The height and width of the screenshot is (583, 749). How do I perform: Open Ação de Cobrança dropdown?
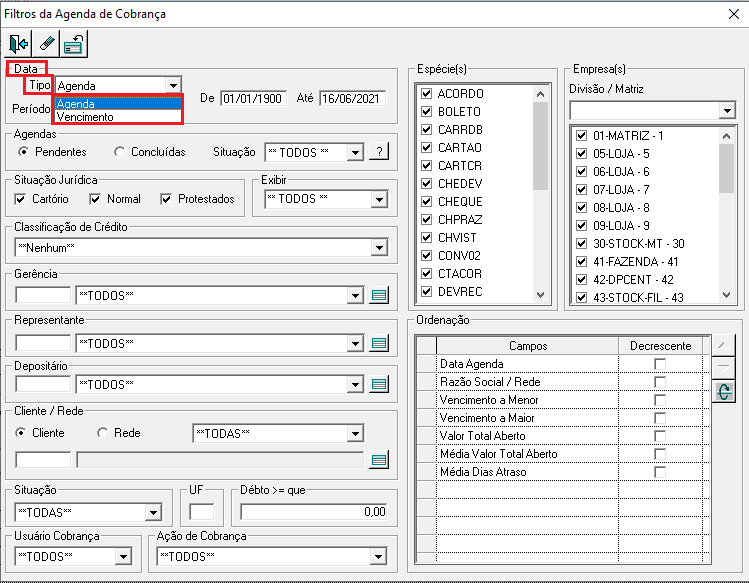coord(378,557)
